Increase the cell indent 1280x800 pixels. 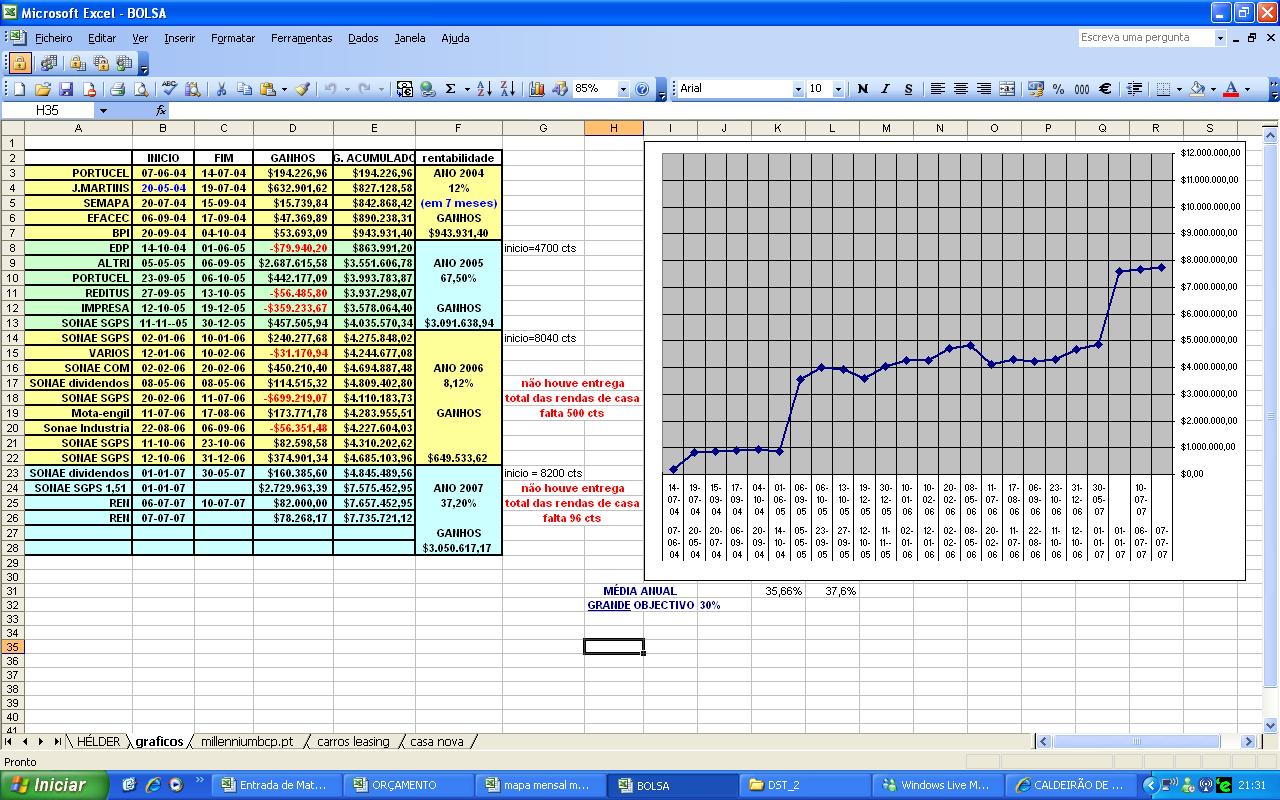(x=1134, y=89)
